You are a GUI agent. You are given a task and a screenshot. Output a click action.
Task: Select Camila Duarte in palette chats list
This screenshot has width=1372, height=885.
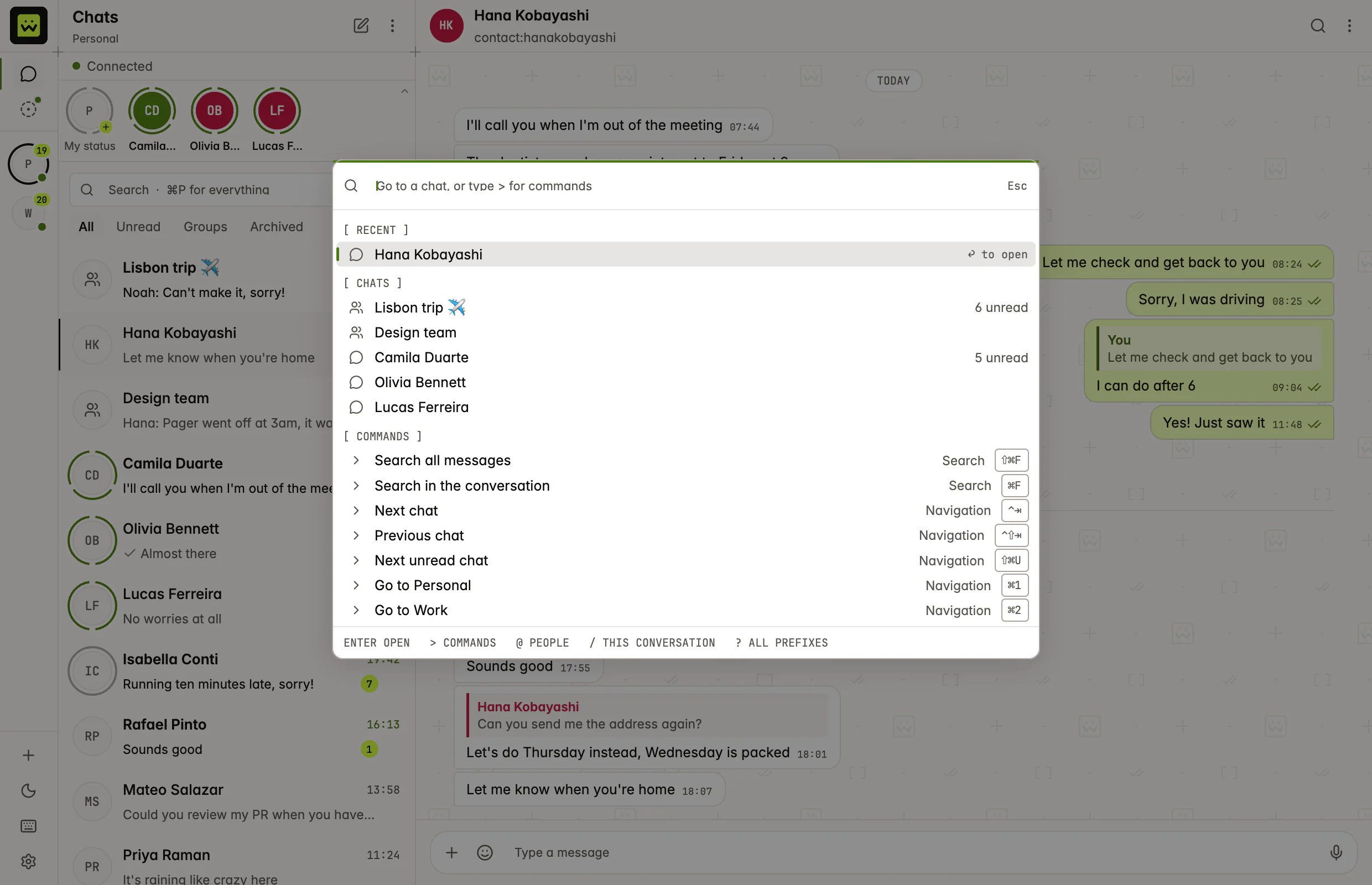(685, 357)
